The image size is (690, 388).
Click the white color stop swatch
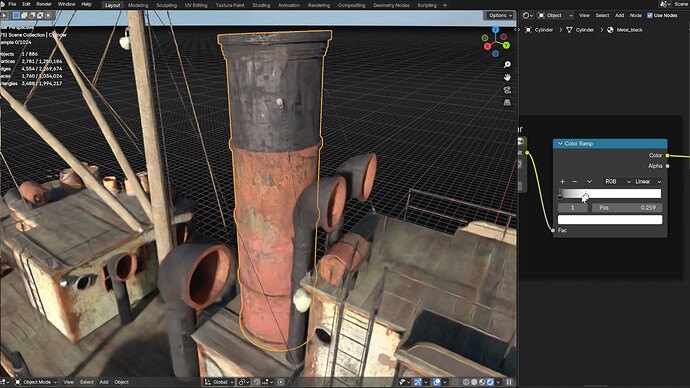[610, 220]
